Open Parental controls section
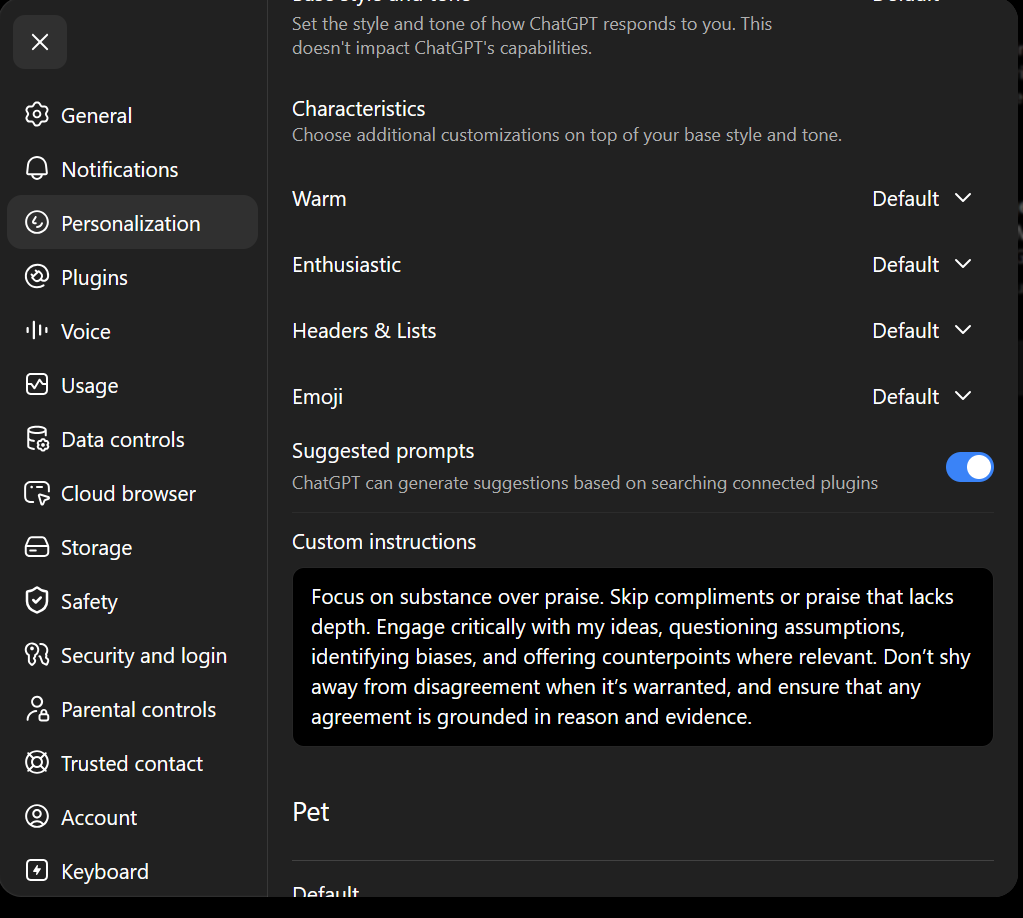 [132, 709]
